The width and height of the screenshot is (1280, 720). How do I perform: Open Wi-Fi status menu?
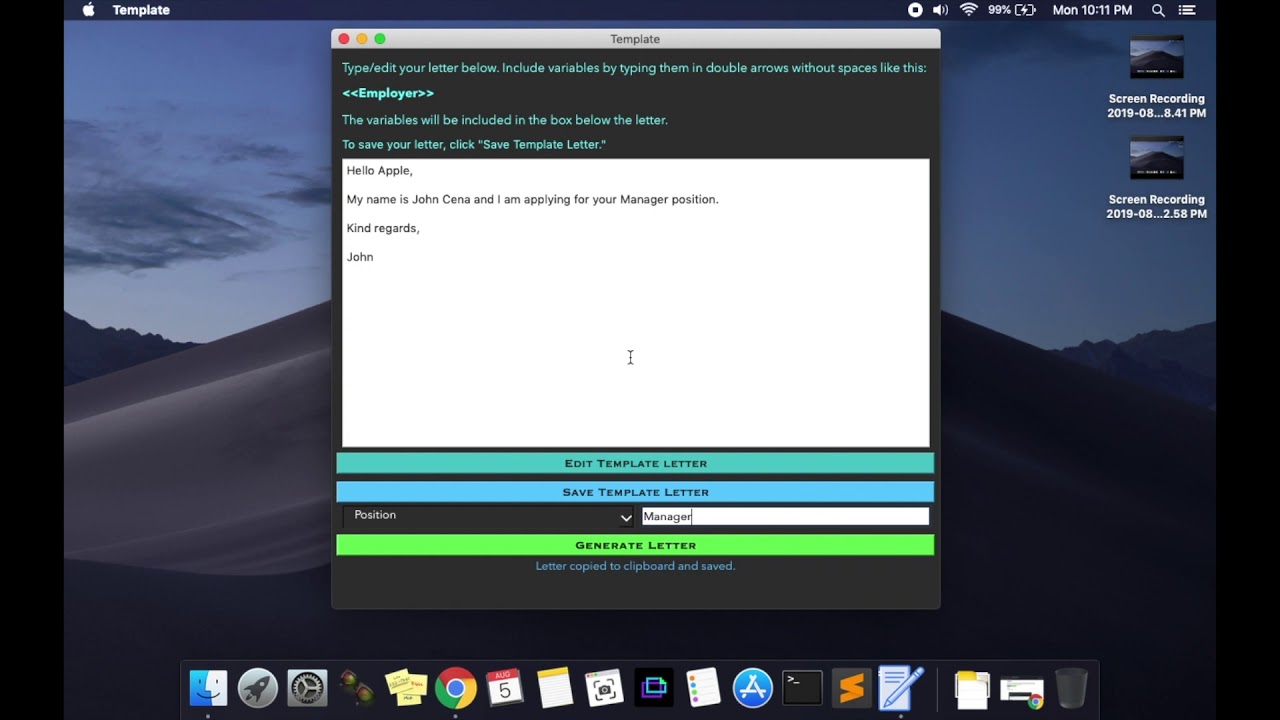[968, 10]
